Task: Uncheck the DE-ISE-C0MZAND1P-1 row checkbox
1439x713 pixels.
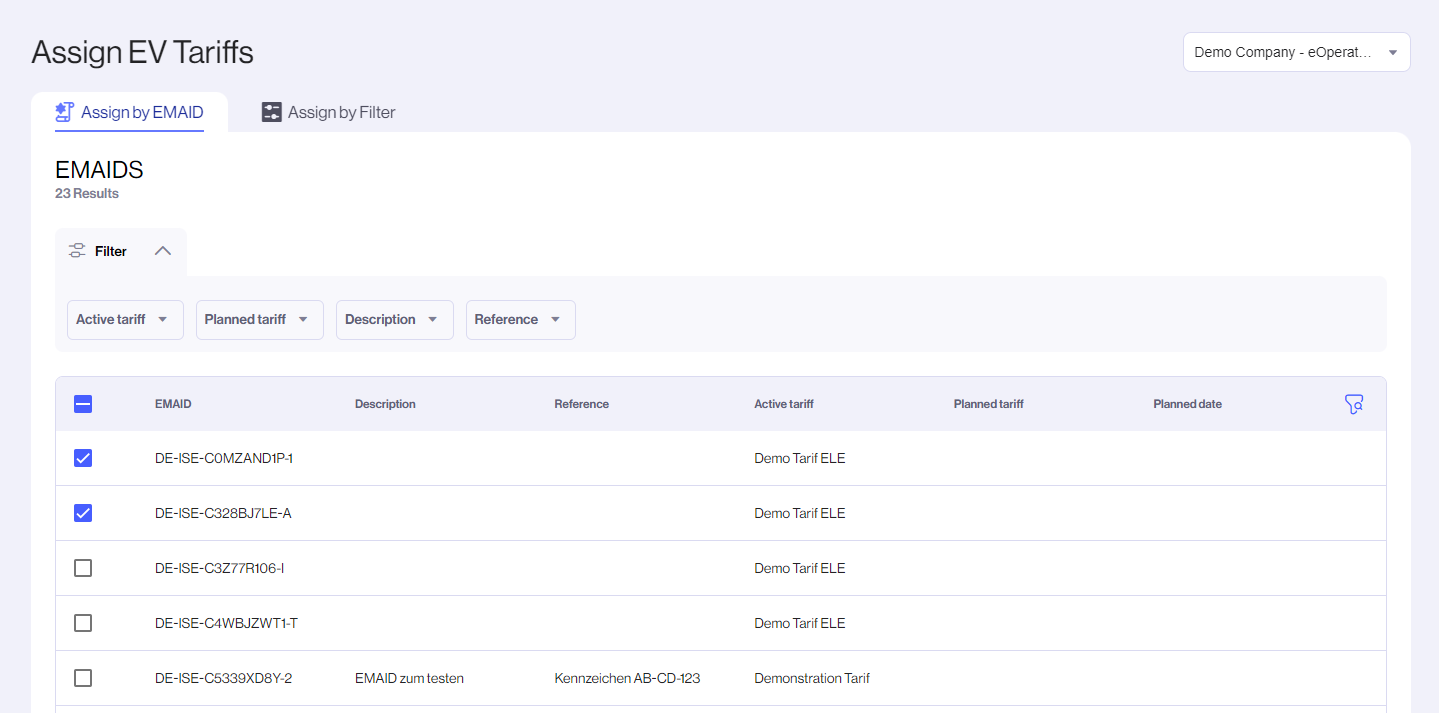Action: coord(83,458)
